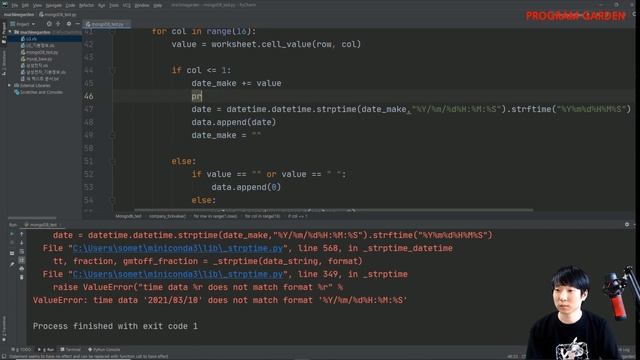Select the highlighted first file in project tree
This screenshot has height=360, width=640.
[31, 39]
